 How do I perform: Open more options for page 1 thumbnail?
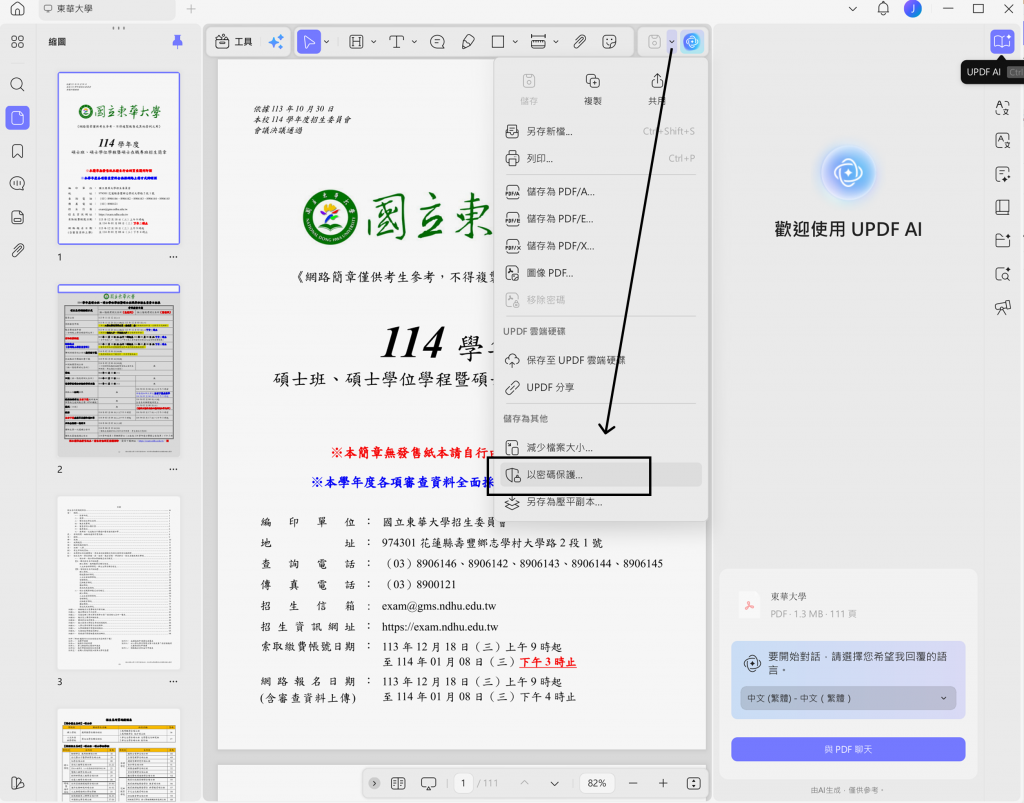pos(173,257)
